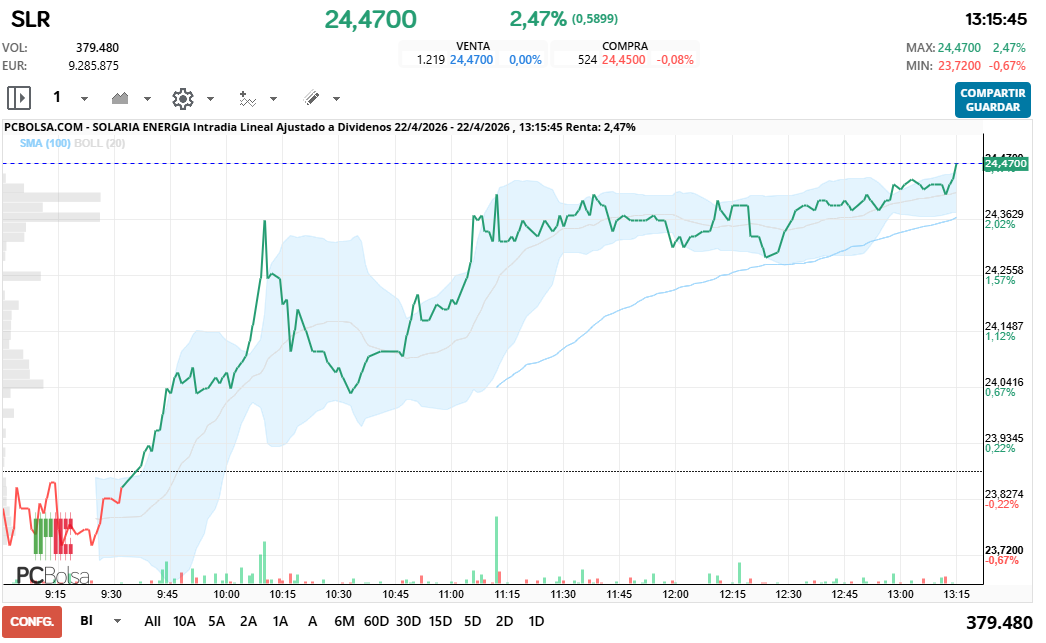Image resolution: width=1046 pixels, height=643 pixels.
Task: Toggle the SMA (100) indicator label
Action: pyautogui.click(x=44, y=143)
